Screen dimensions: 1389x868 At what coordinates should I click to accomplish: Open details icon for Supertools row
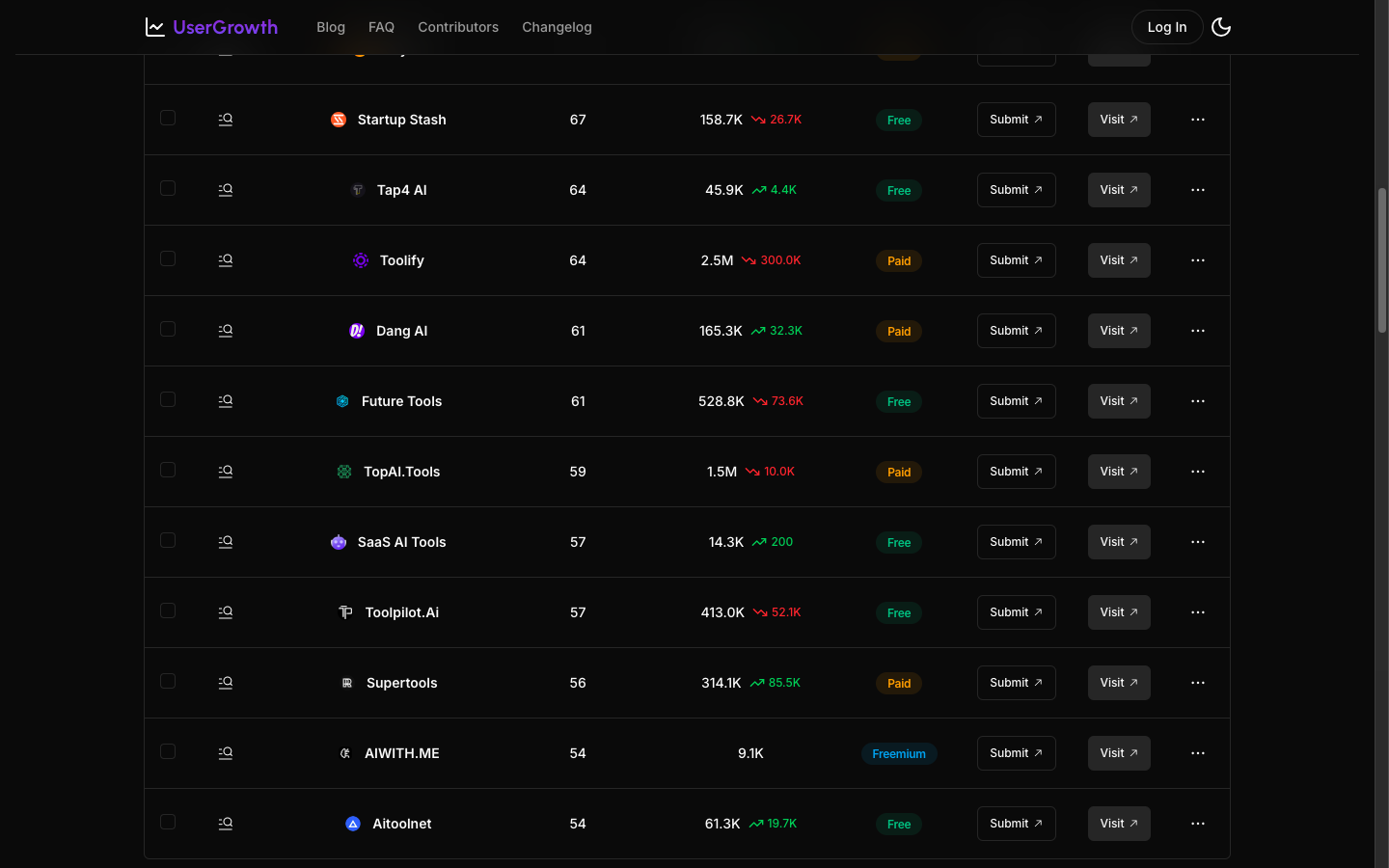[226, 683]
